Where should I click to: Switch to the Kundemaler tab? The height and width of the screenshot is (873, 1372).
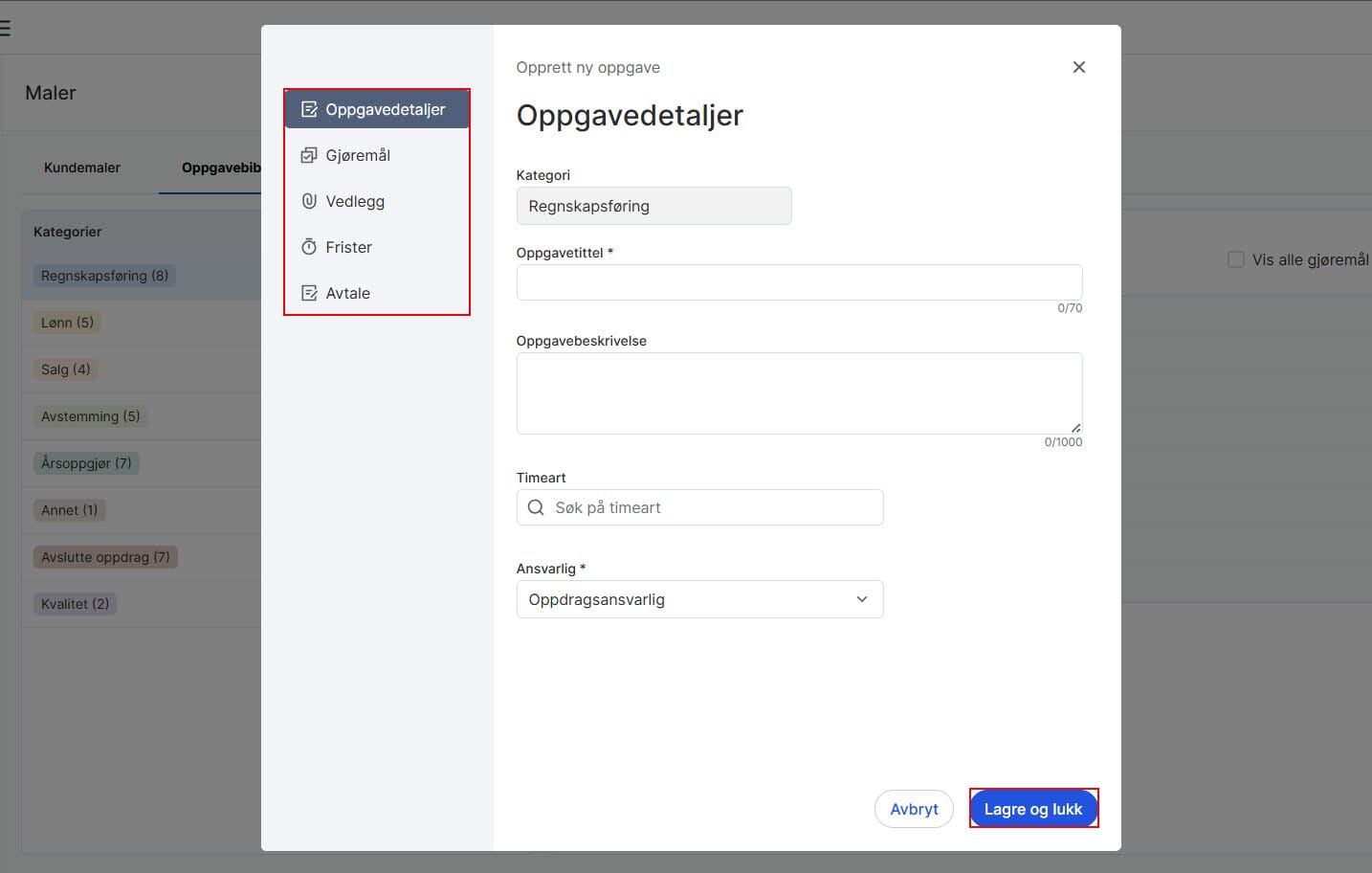(x=82, y=168)
